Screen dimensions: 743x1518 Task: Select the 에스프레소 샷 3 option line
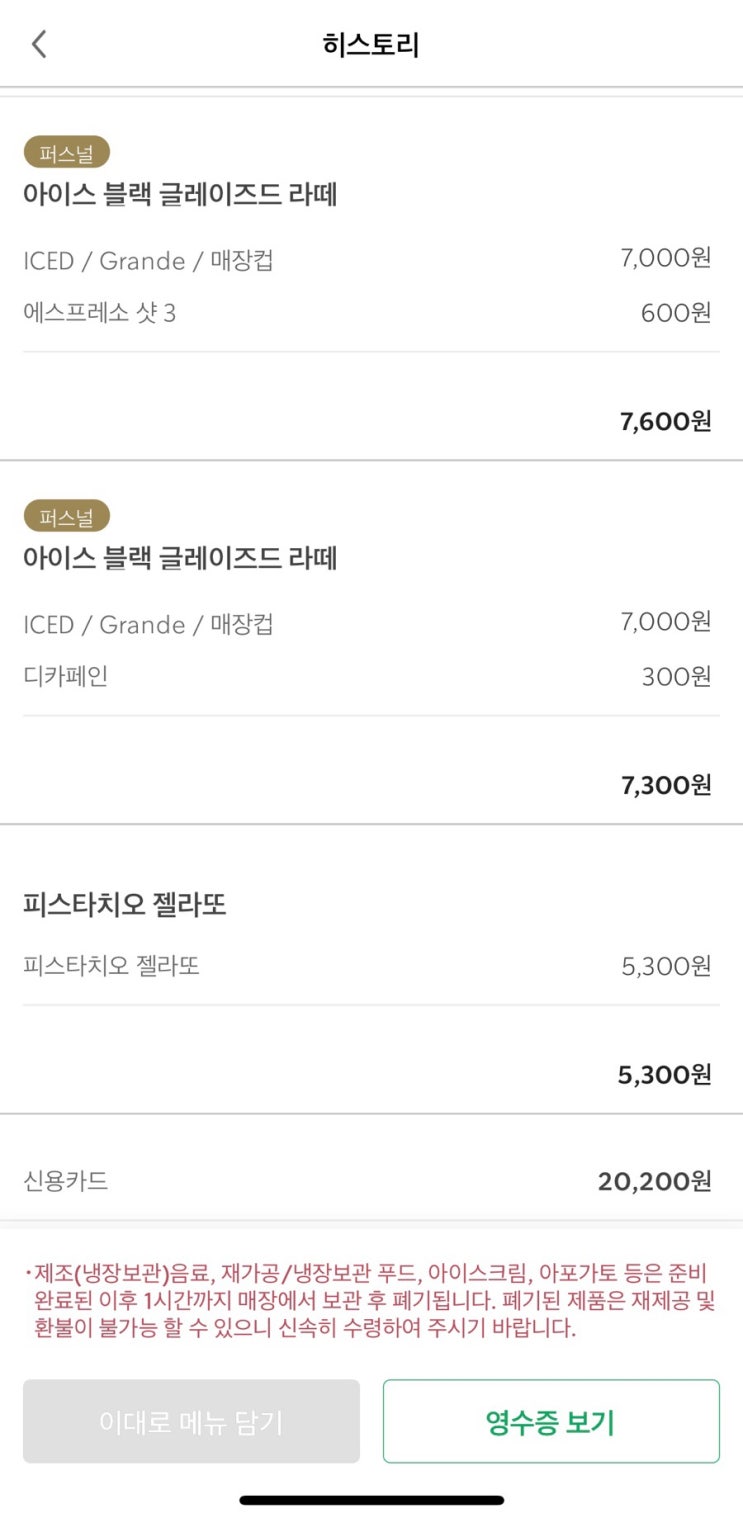[100, 314]
